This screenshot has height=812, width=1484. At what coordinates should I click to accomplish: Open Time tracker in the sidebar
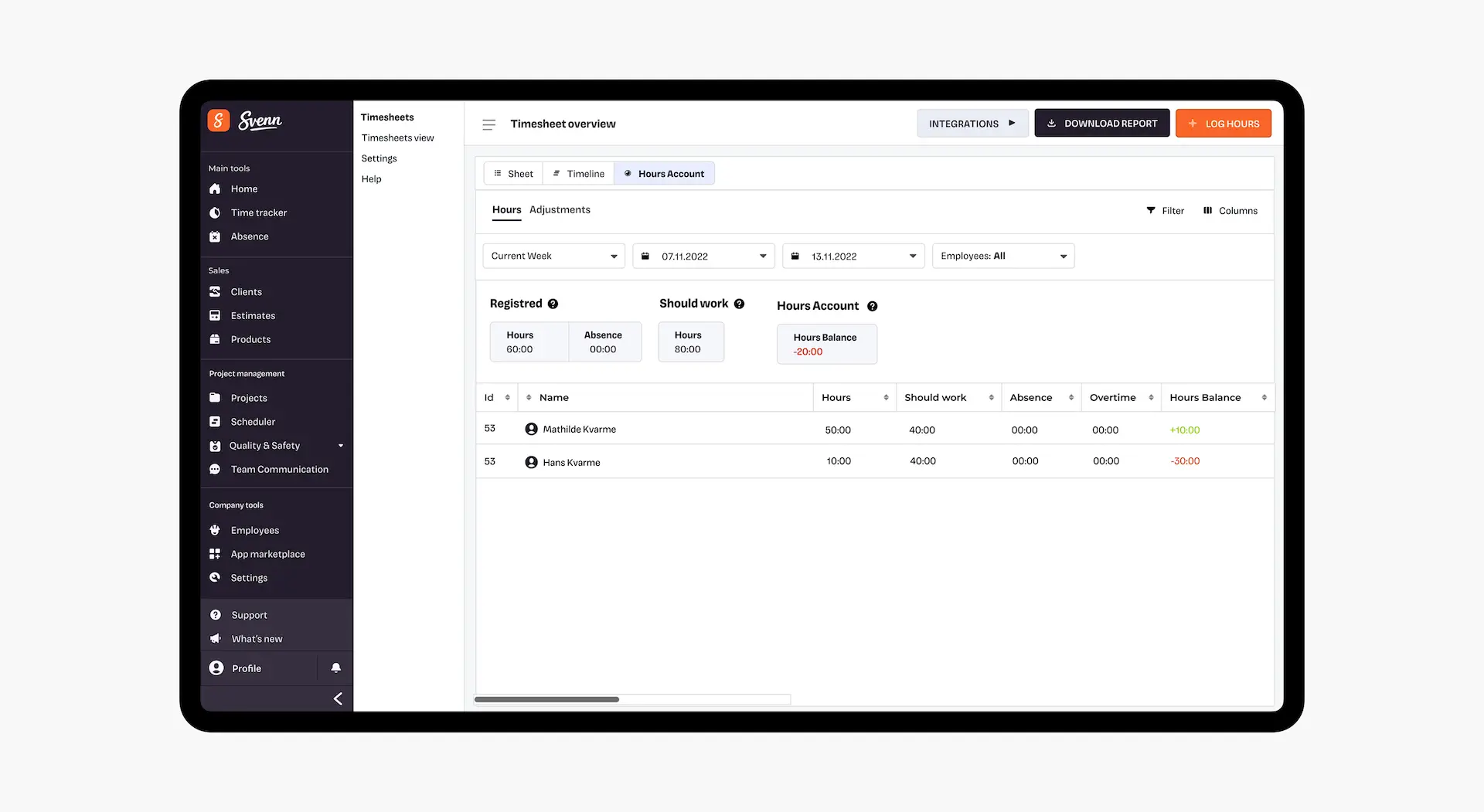pos(258,213)
